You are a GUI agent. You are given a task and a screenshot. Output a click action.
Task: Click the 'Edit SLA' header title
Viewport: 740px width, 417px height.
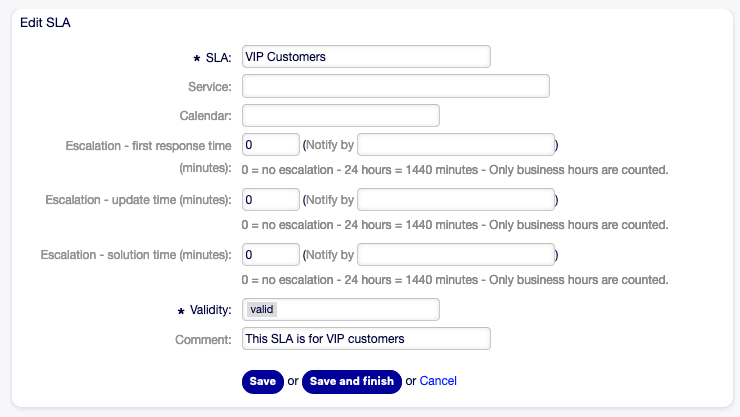(45, 23)
